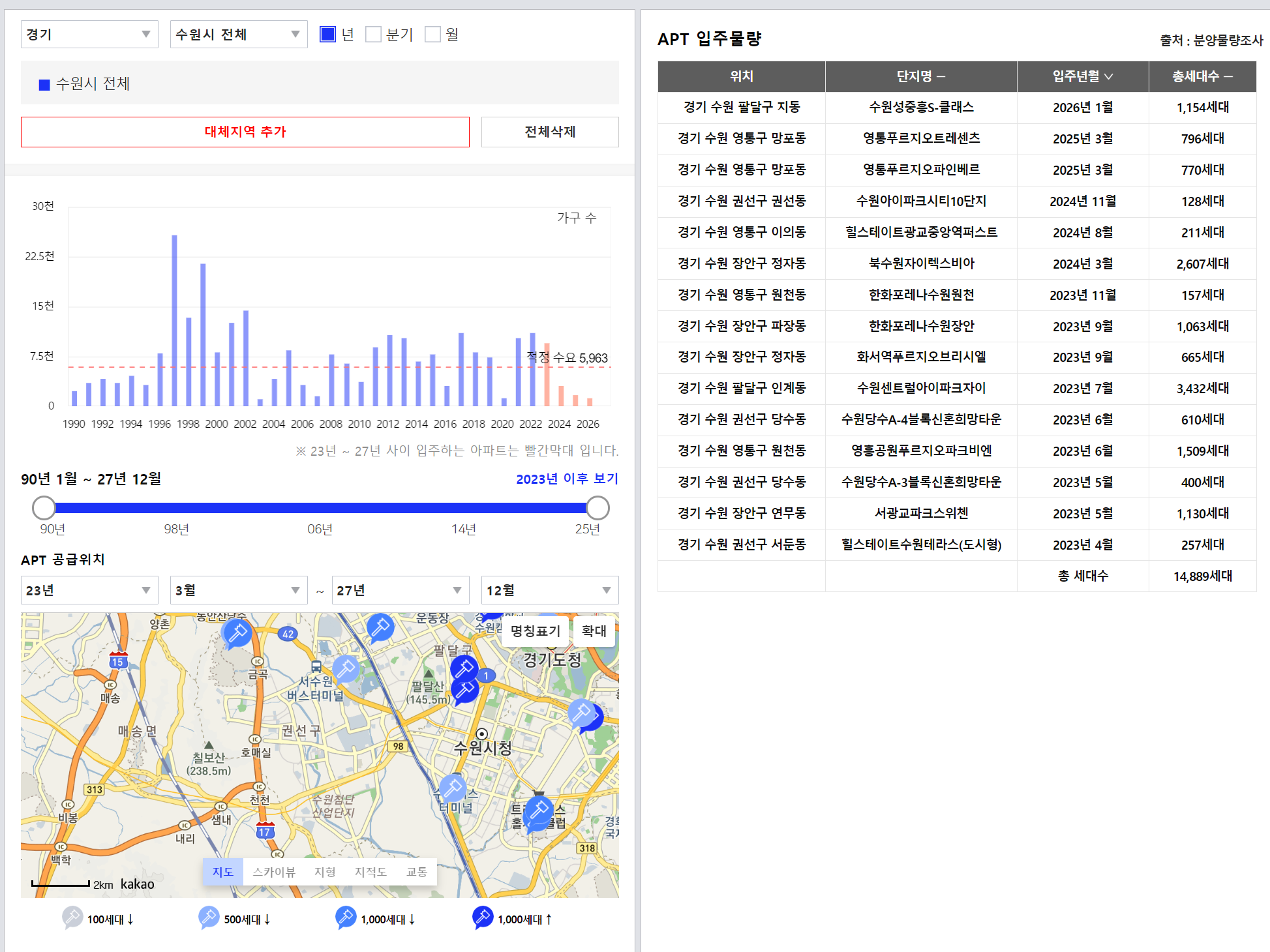
Task: Uncheck the 년 yearly checkbox
Action: (x=327, y=35)
